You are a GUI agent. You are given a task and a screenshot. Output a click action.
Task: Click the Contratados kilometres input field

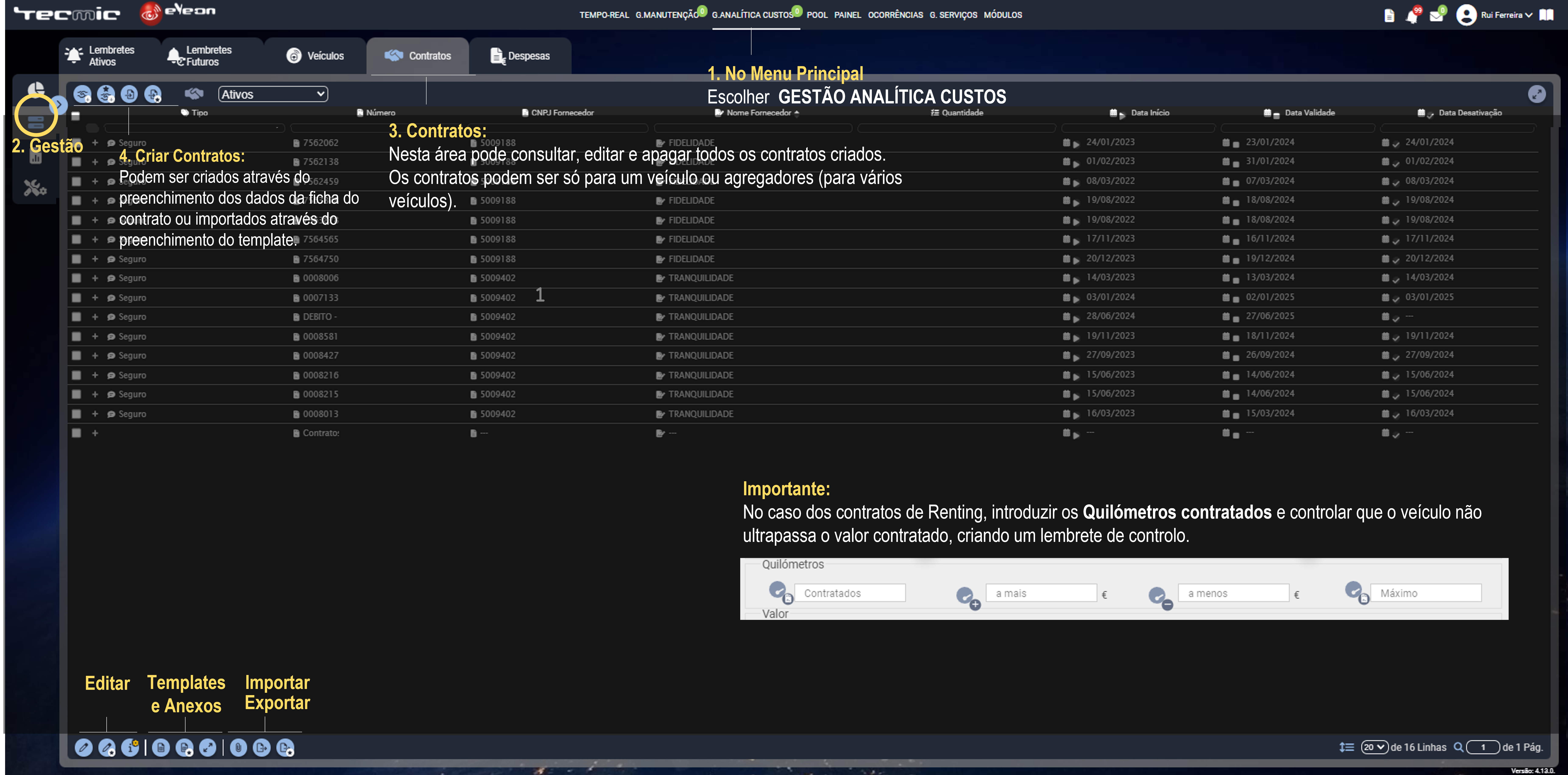[x=850, y=593]
